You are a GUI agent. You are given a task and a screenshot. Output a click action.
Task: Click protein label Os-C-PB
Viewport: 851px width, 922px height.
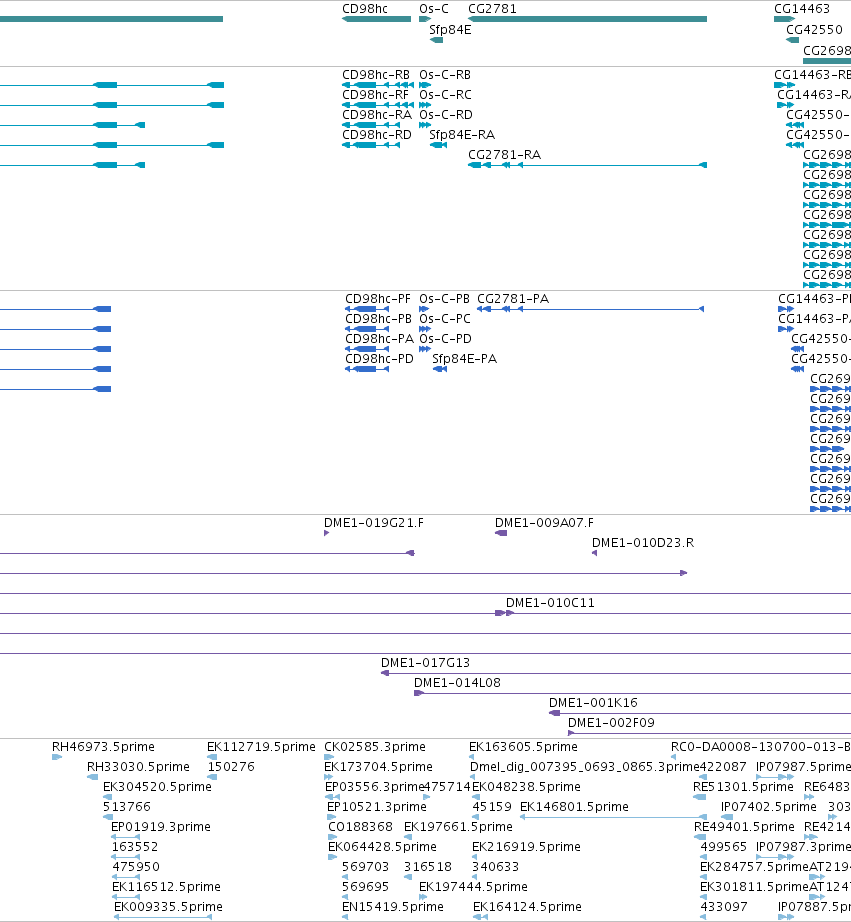444,299
